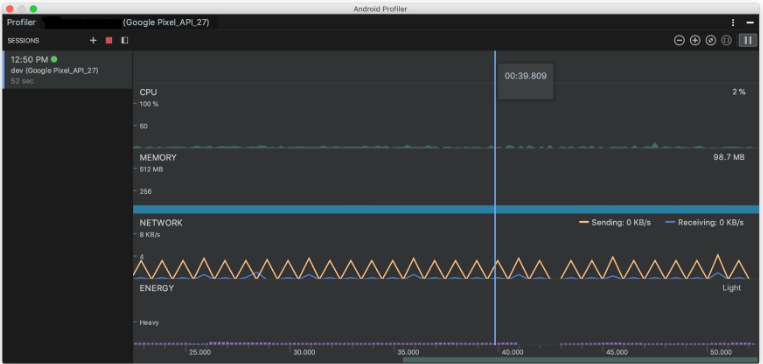Screen dimensions: 763x364
Task: Click the Android Profiler window title
Action: (381, 9)
